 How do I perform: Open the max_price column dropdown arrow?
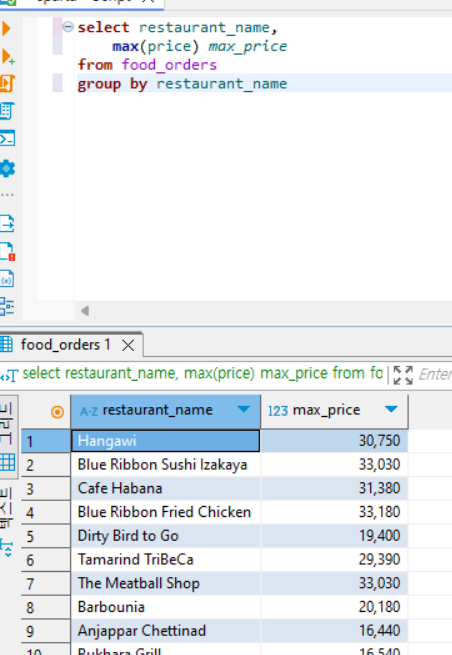(391, 409)
